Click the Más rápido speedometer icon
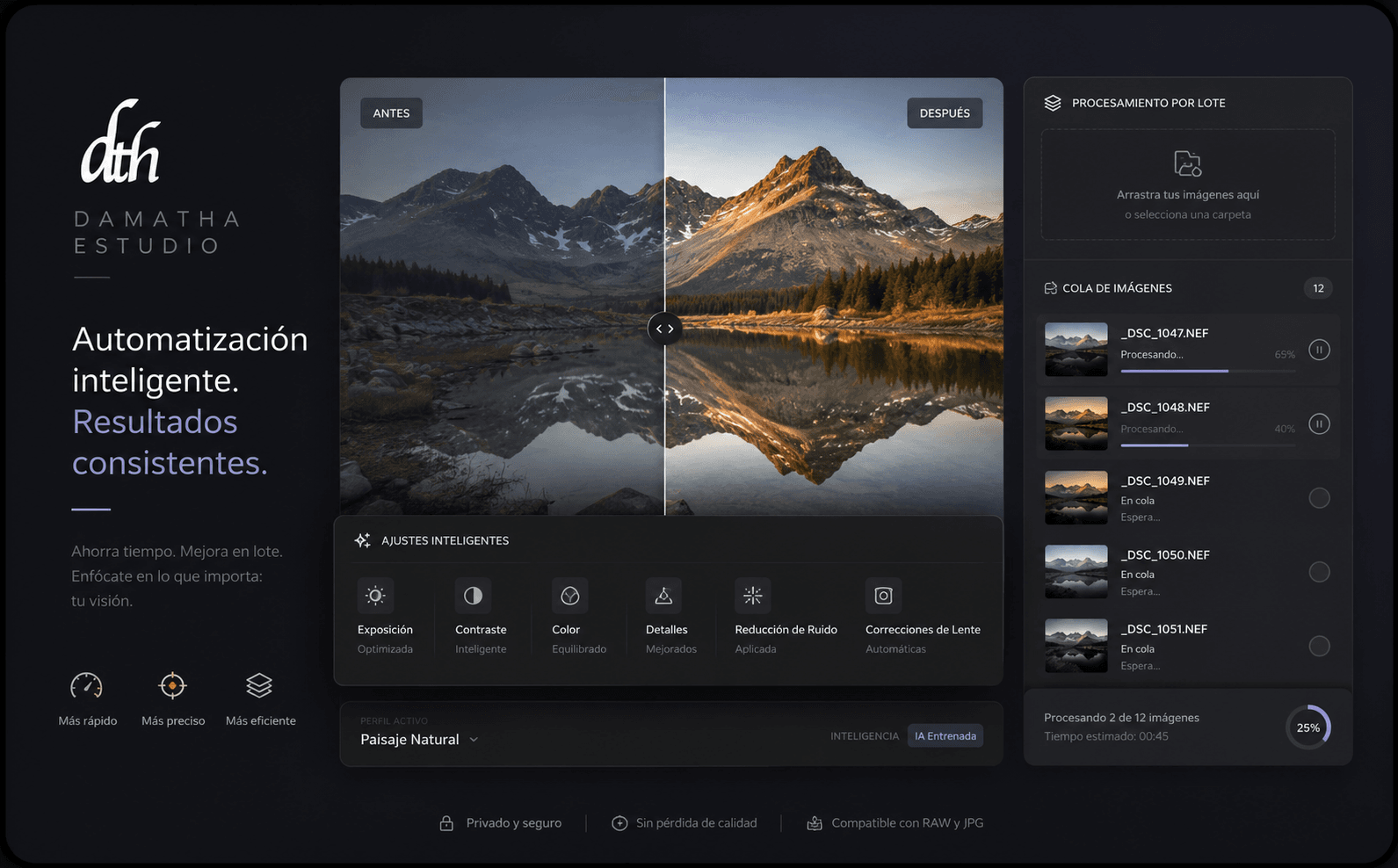The width and height of the screenshot is (1398, 868). [86, 685]
